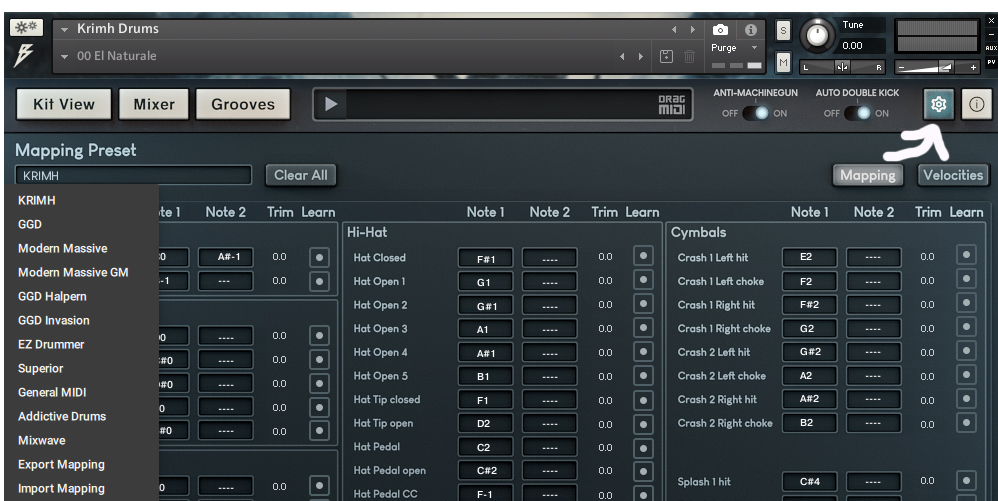Click the circled info icon beside the gear
This screenshot has height=501, width=998.
point(976,104)
